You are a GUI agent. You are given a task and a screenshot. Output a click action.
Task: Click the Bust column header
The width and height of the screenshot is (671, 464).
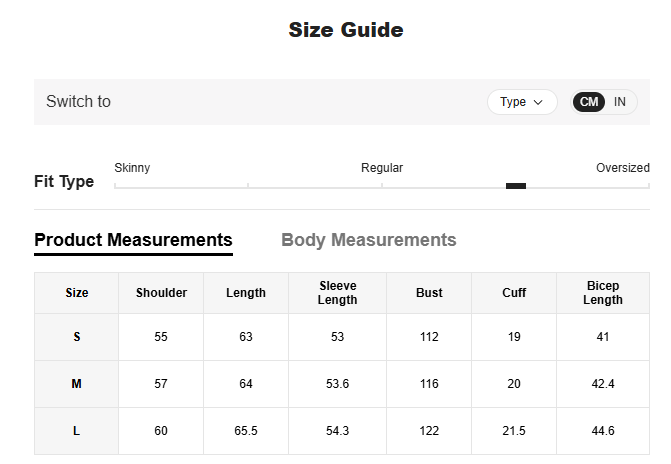429,293
